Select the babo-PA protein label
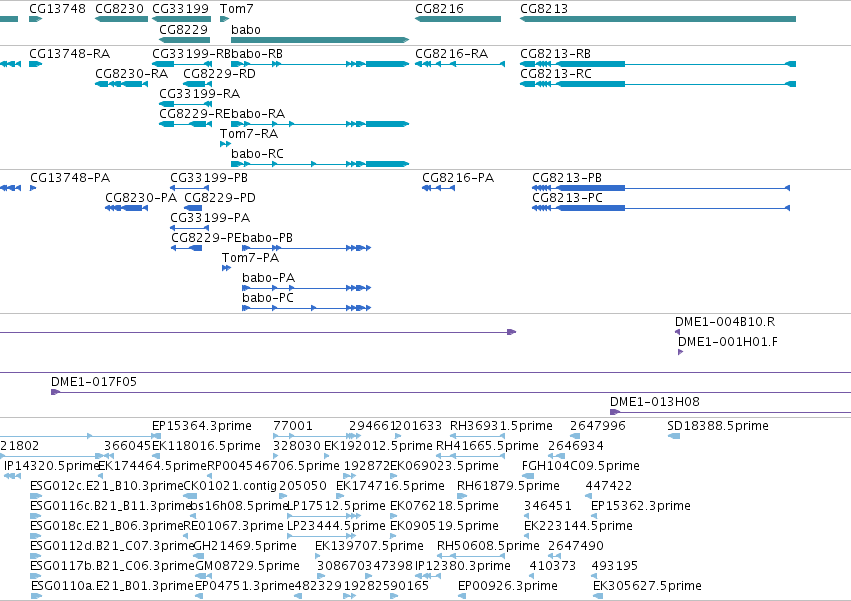Image resolution: width=851 pixels, height=601 pixels. pyautogui.click(x=269, y=279)
